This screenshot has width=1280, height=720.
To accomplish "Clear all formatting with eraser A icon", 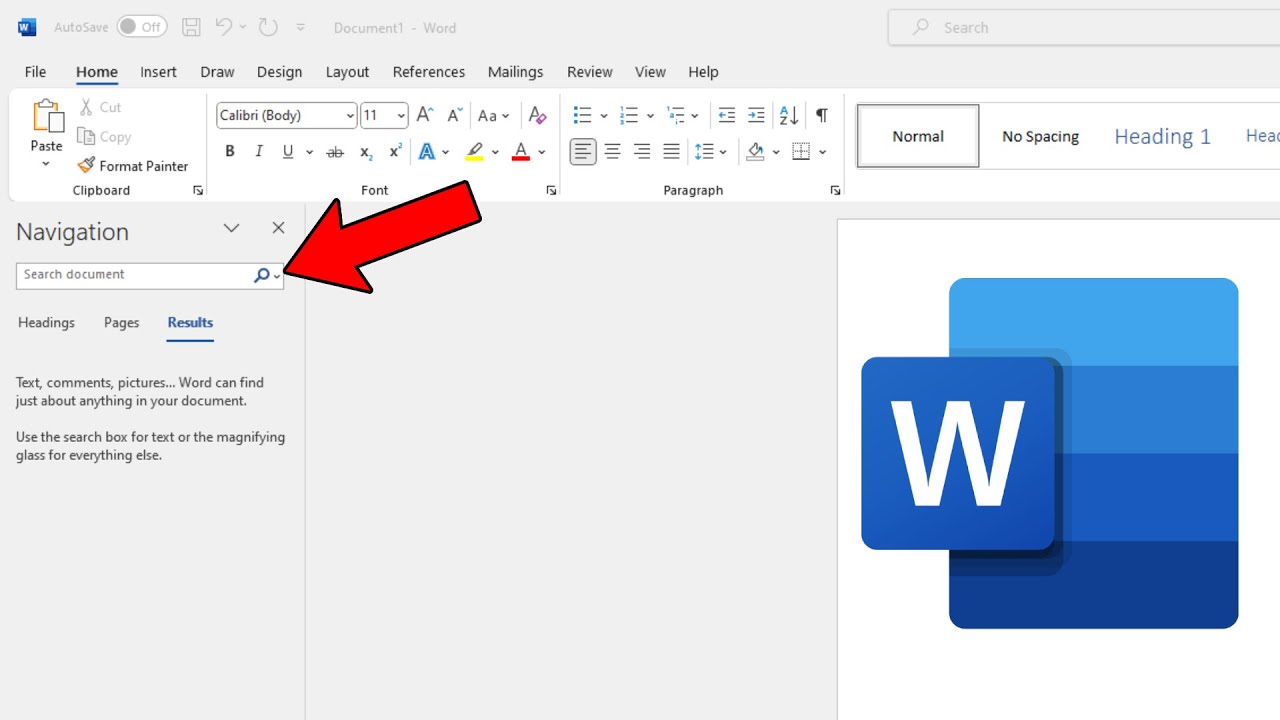I will [x=537, y=115].
